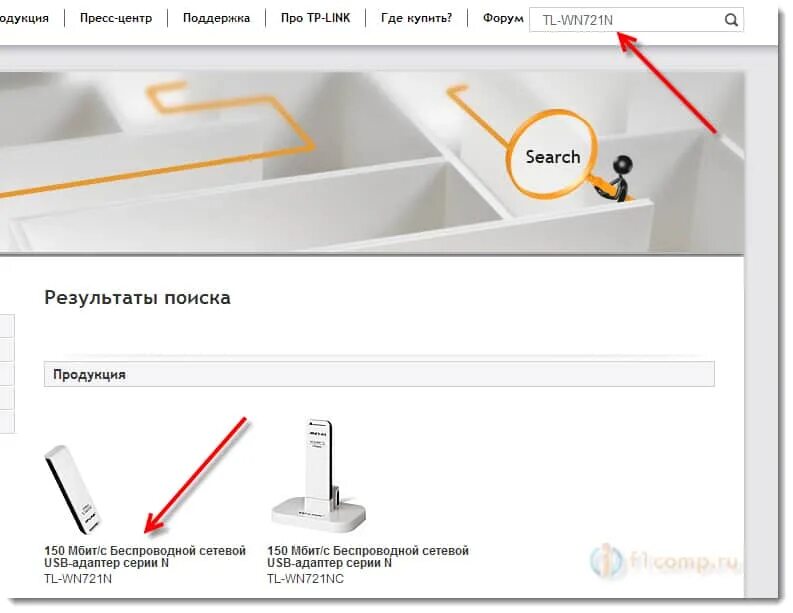Viewport: 793px width, 613px height.
Task: Open the Поддержка menu item
Action: point(216,18)
